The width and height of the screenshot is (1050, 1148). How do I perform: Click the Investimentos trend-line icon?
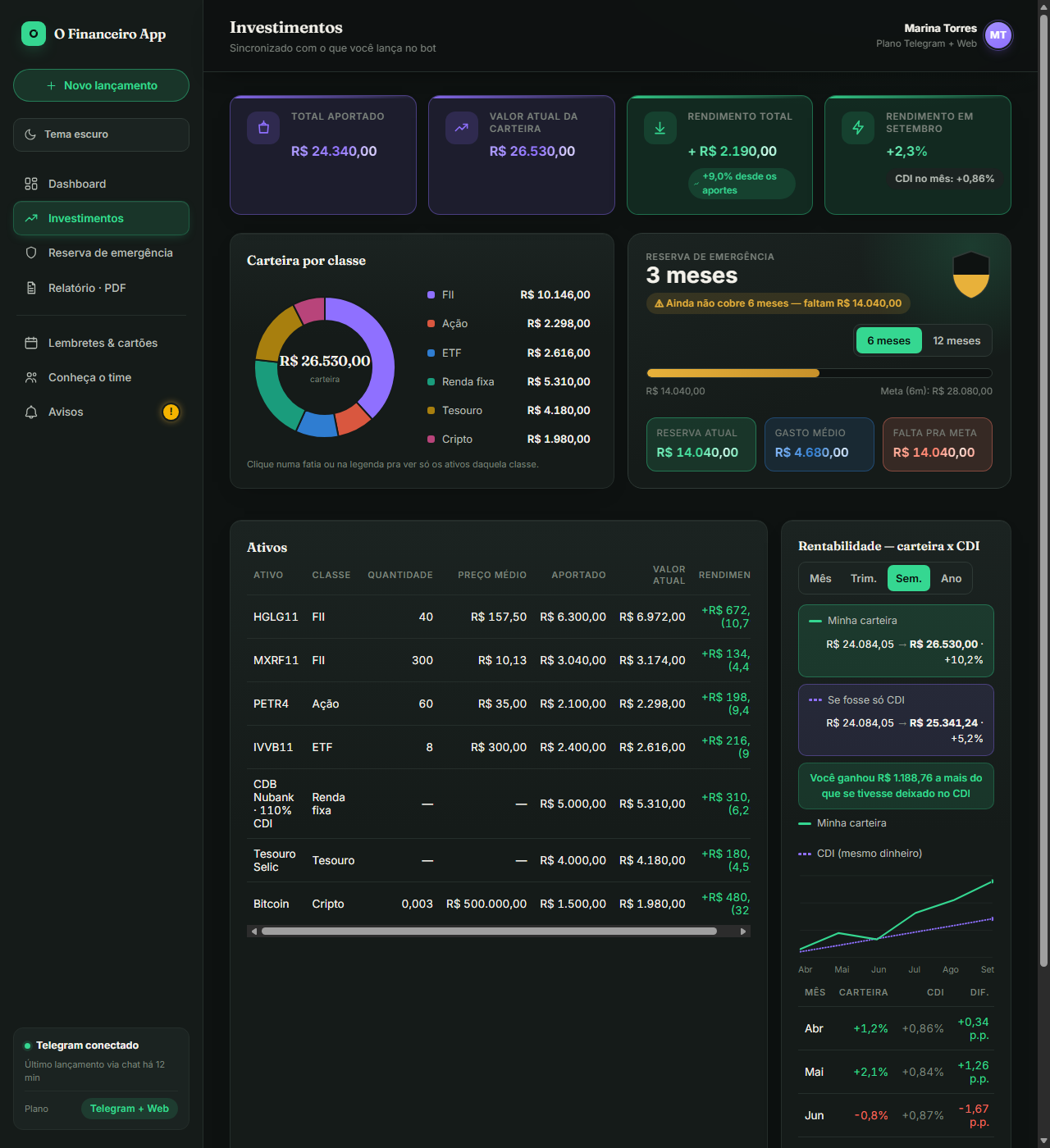click(31, 218)
